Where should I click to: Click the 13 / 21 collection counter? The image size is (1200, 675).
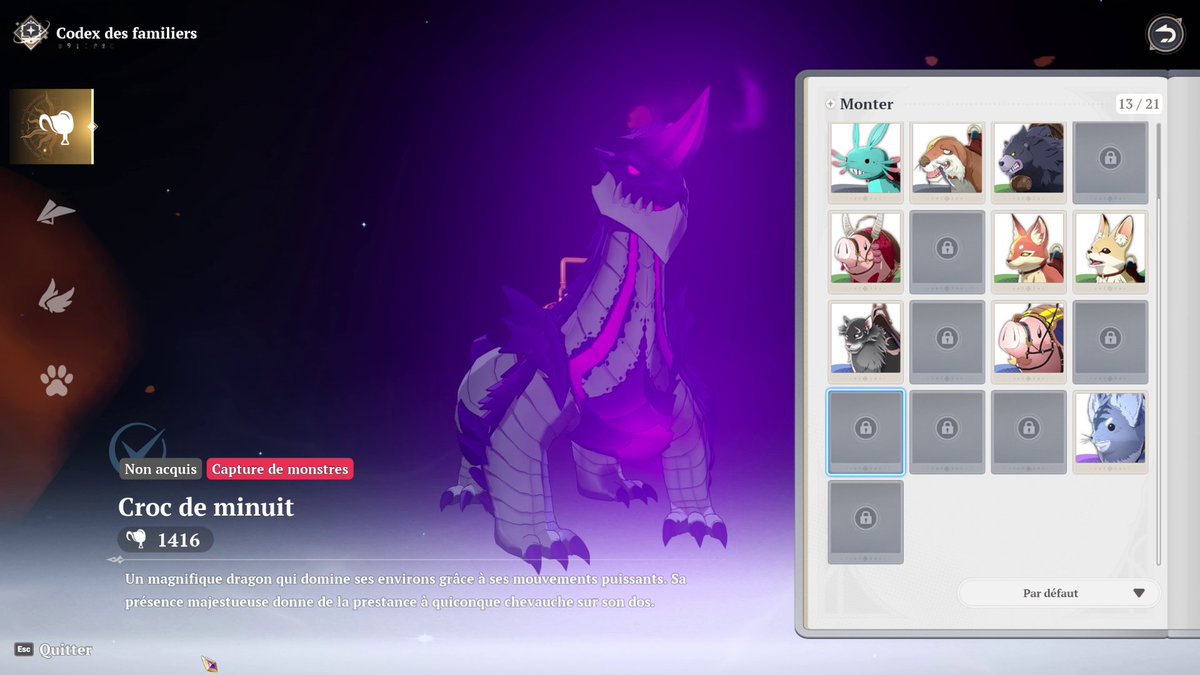tap(1139, 104)
